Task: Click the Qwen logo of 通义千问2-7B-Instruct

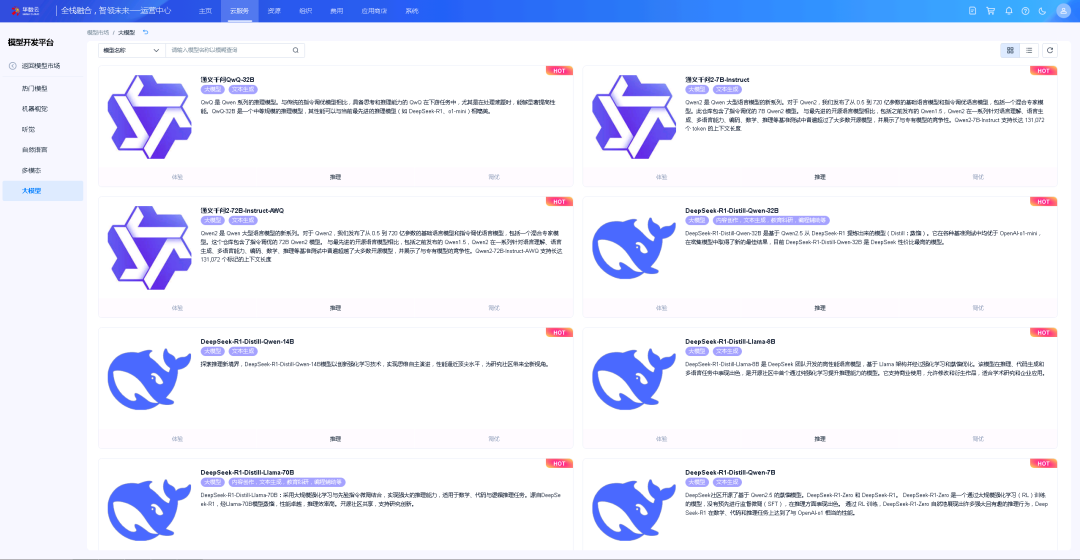Action: coord(634,117)
